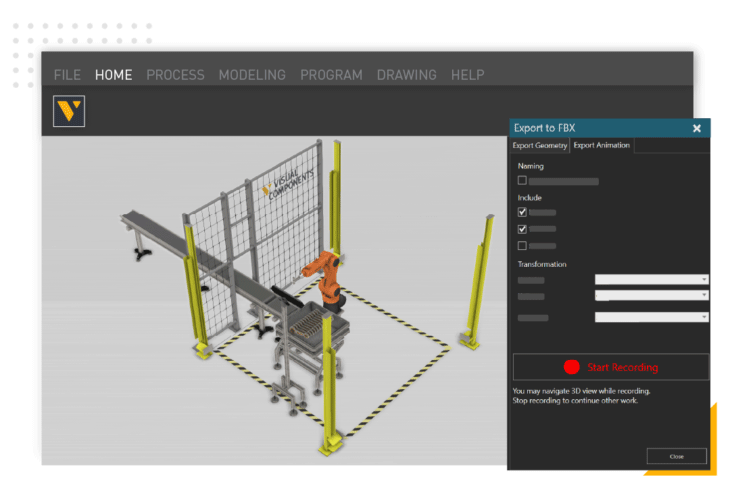This screenshot has width=730, height=481.
Task: Click the Close button in dialog
Action: point(676,456)
